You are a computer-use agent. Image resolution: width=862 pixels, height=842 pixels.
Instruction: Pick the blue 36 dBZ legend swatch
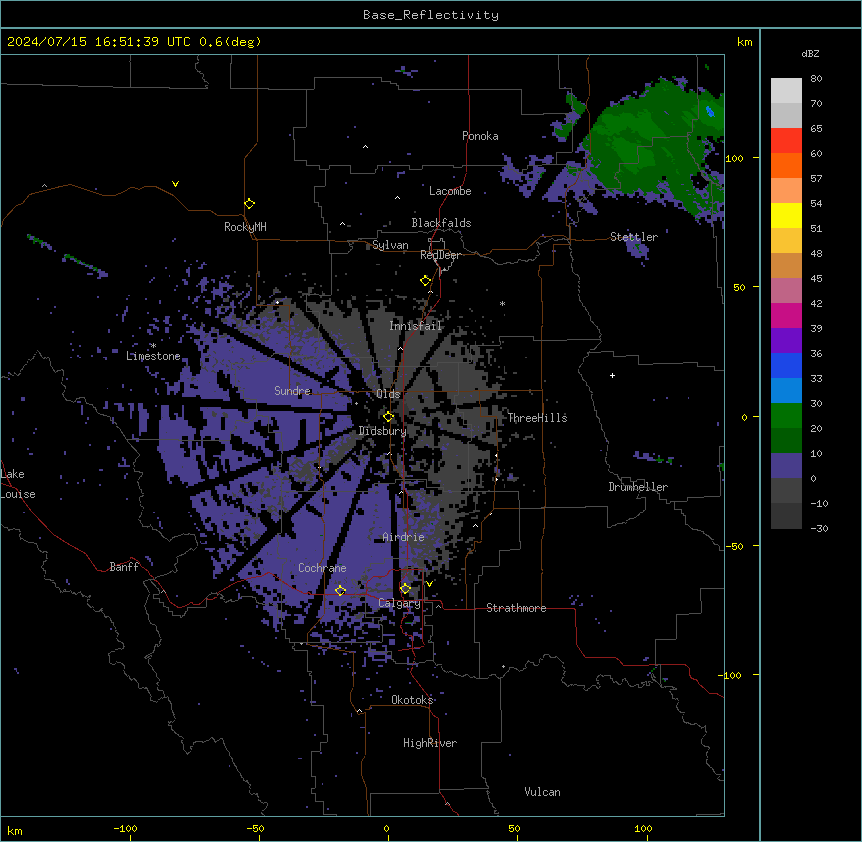tap(786, 365)
